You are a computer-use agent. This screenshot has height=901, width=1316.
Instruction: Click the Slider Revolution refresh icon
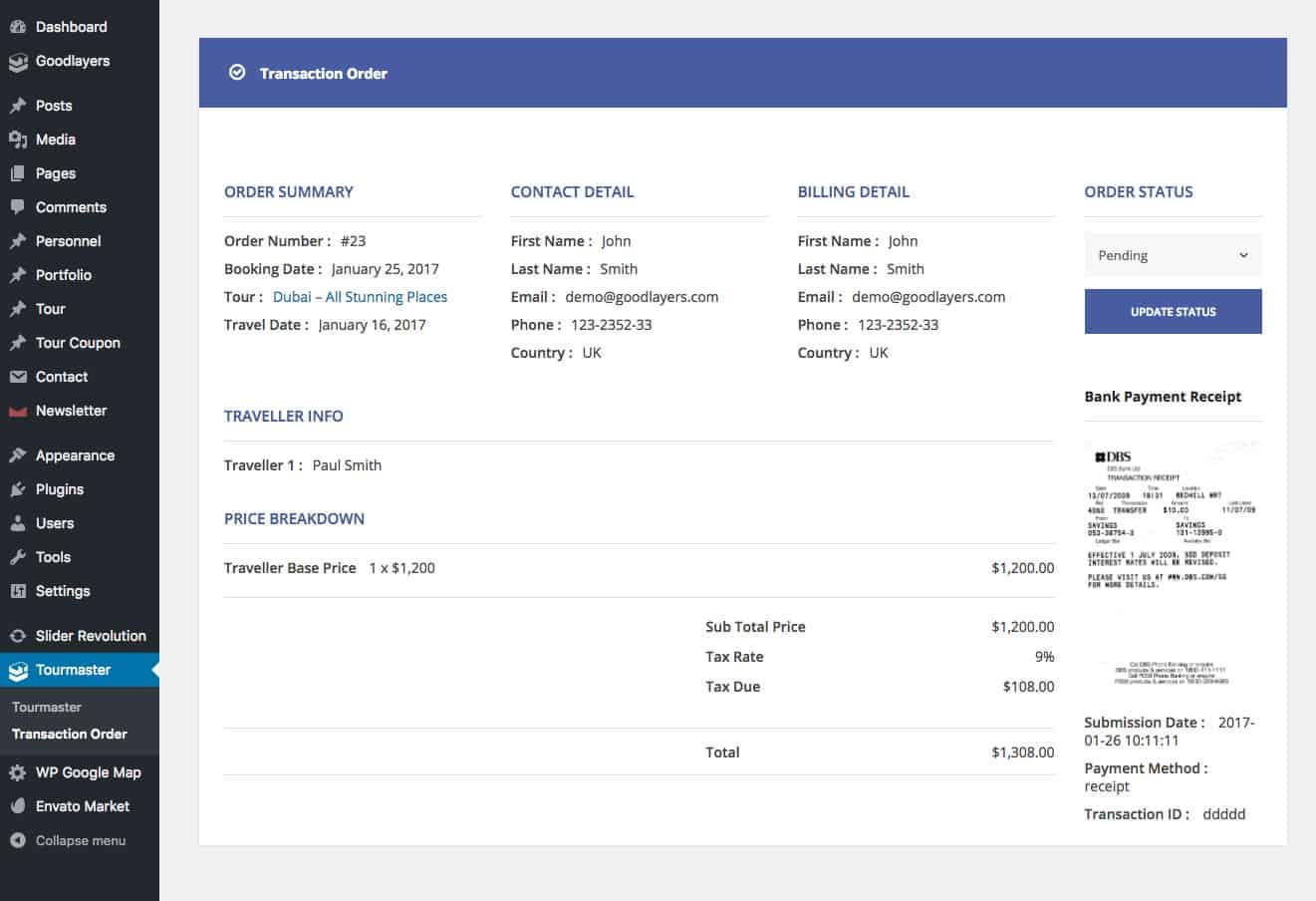pyautogui.click(x=17, y=636)
